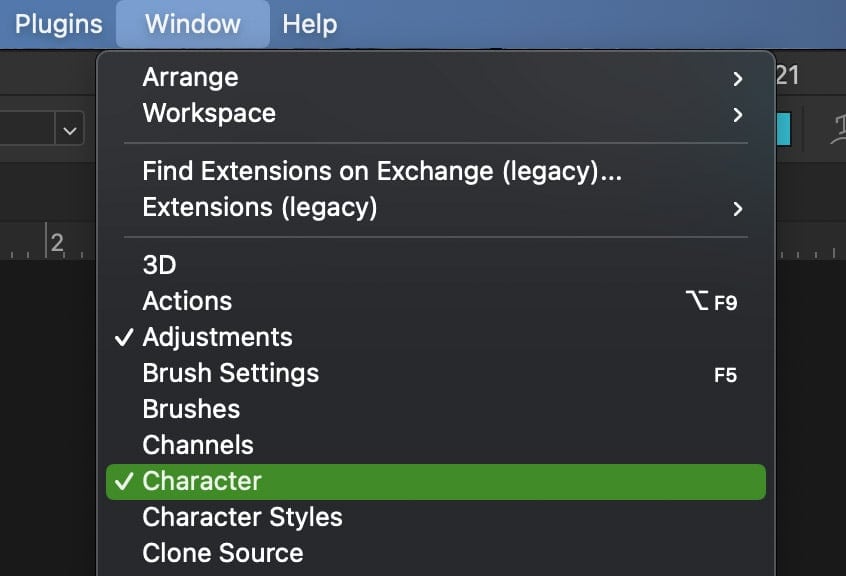Click the horizontal ruler near mark 2

[57, 243]
